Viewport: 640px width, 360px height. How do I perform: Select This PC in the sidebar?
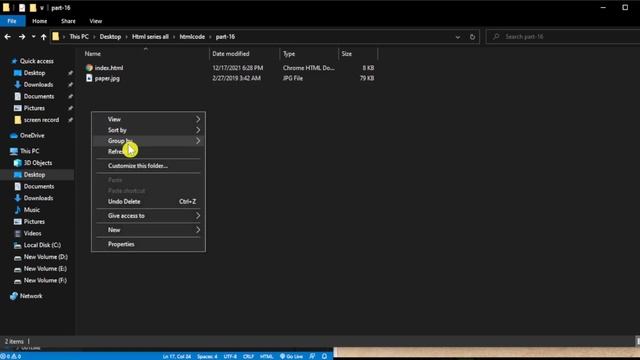29,151
